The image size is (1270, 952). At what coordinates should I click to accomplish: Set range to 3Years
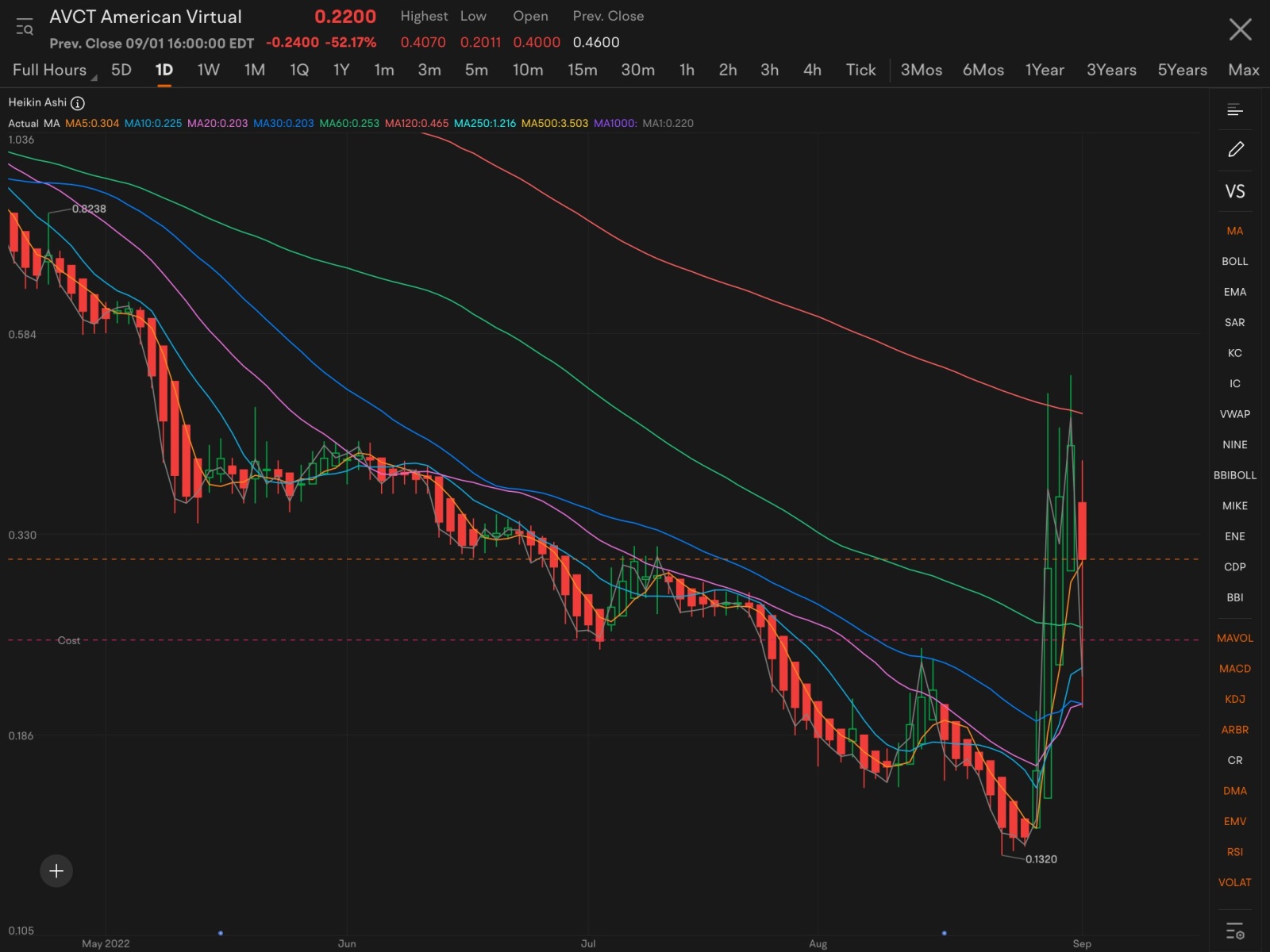[x=1111, y=70]
